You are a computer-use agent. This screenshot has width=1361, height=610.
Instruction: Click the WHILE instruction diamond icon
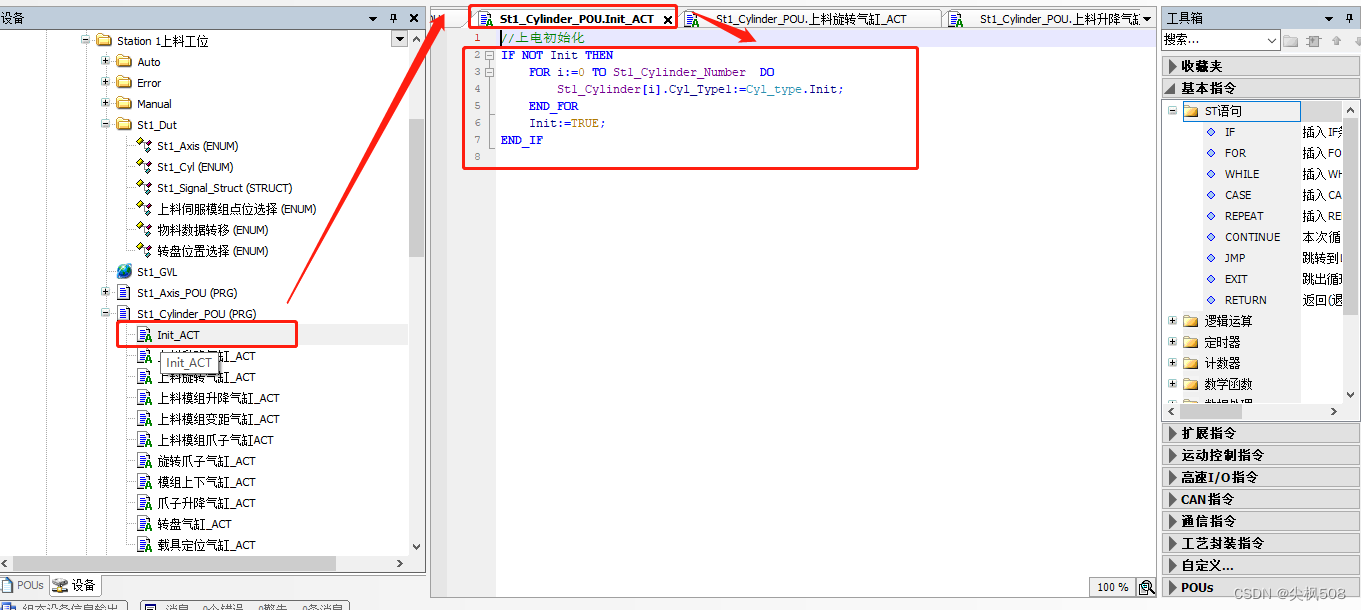(x=1211, y=174)
